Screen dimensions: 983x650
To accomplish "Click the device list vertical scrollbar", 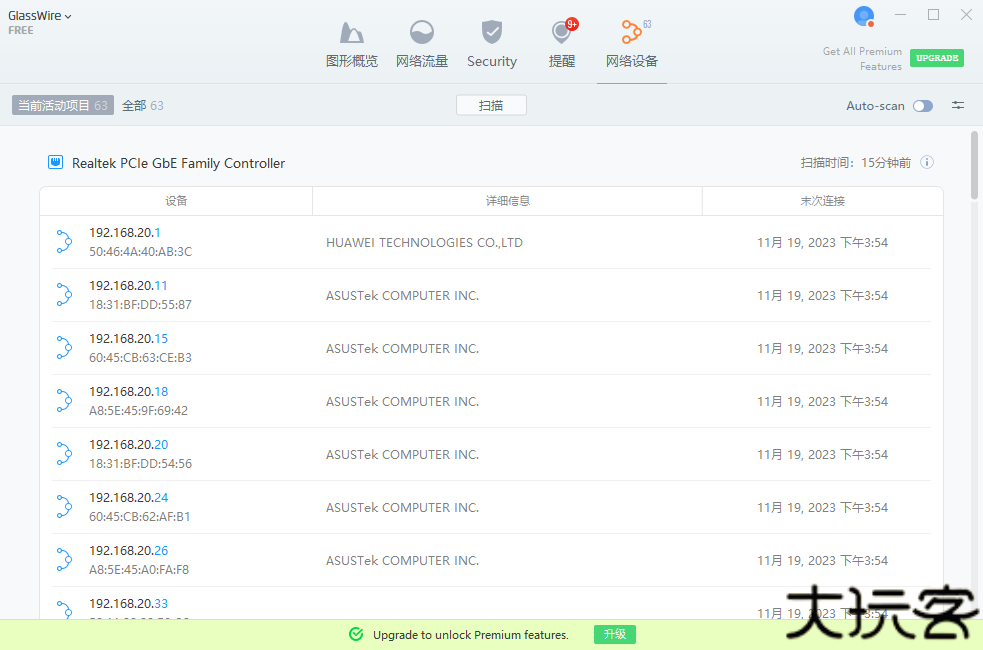I will [x=974, y=165].
